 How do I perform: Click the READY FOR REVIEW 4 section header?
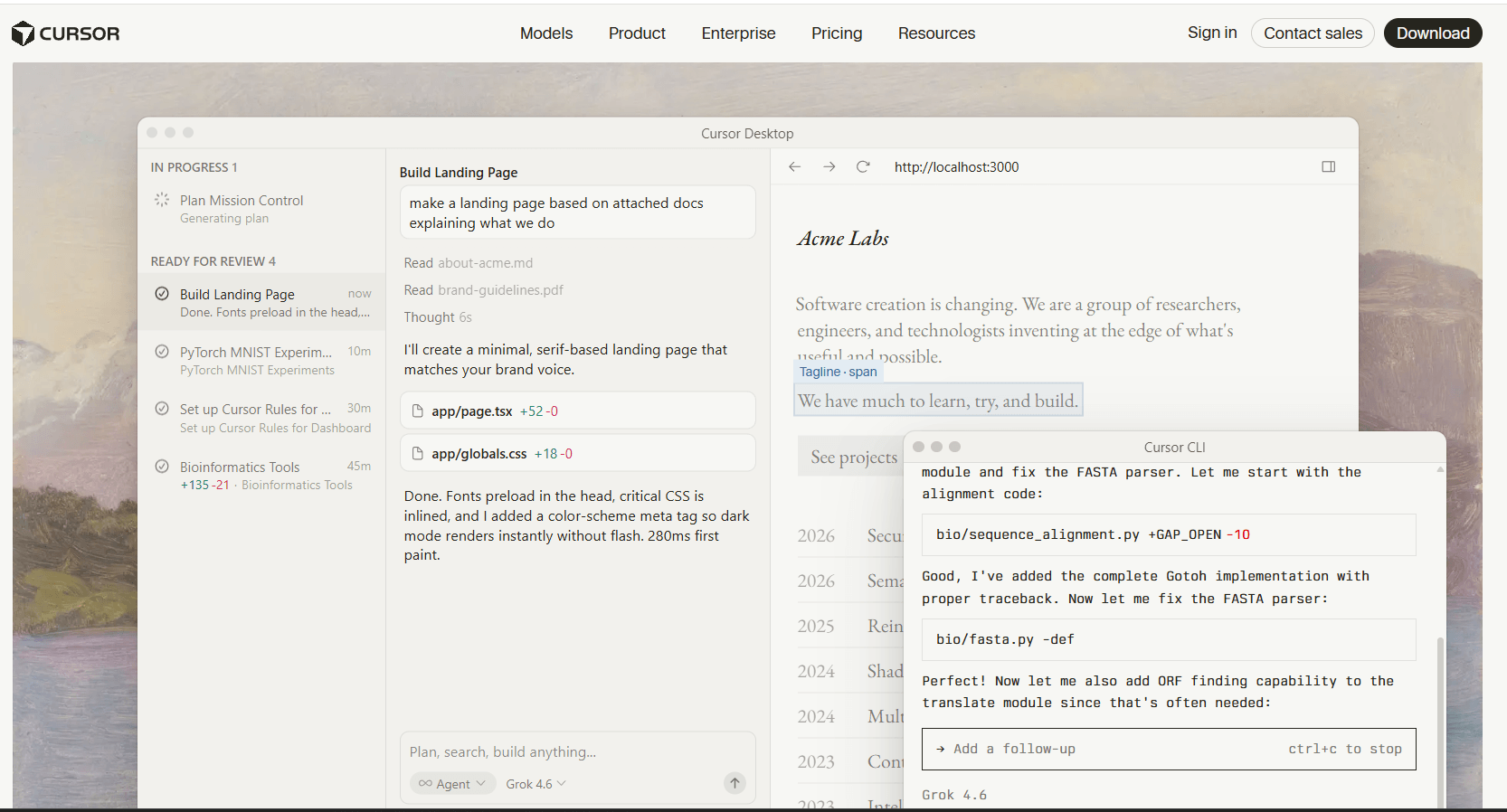tap(213, 261)
